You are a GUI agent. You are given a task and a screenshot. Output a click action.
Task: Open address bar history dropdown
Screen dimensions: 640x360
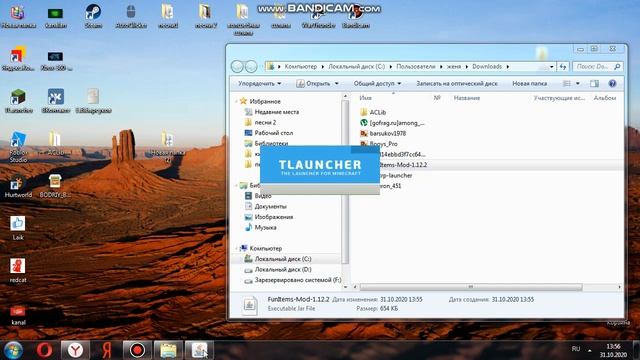coord(551,67)
